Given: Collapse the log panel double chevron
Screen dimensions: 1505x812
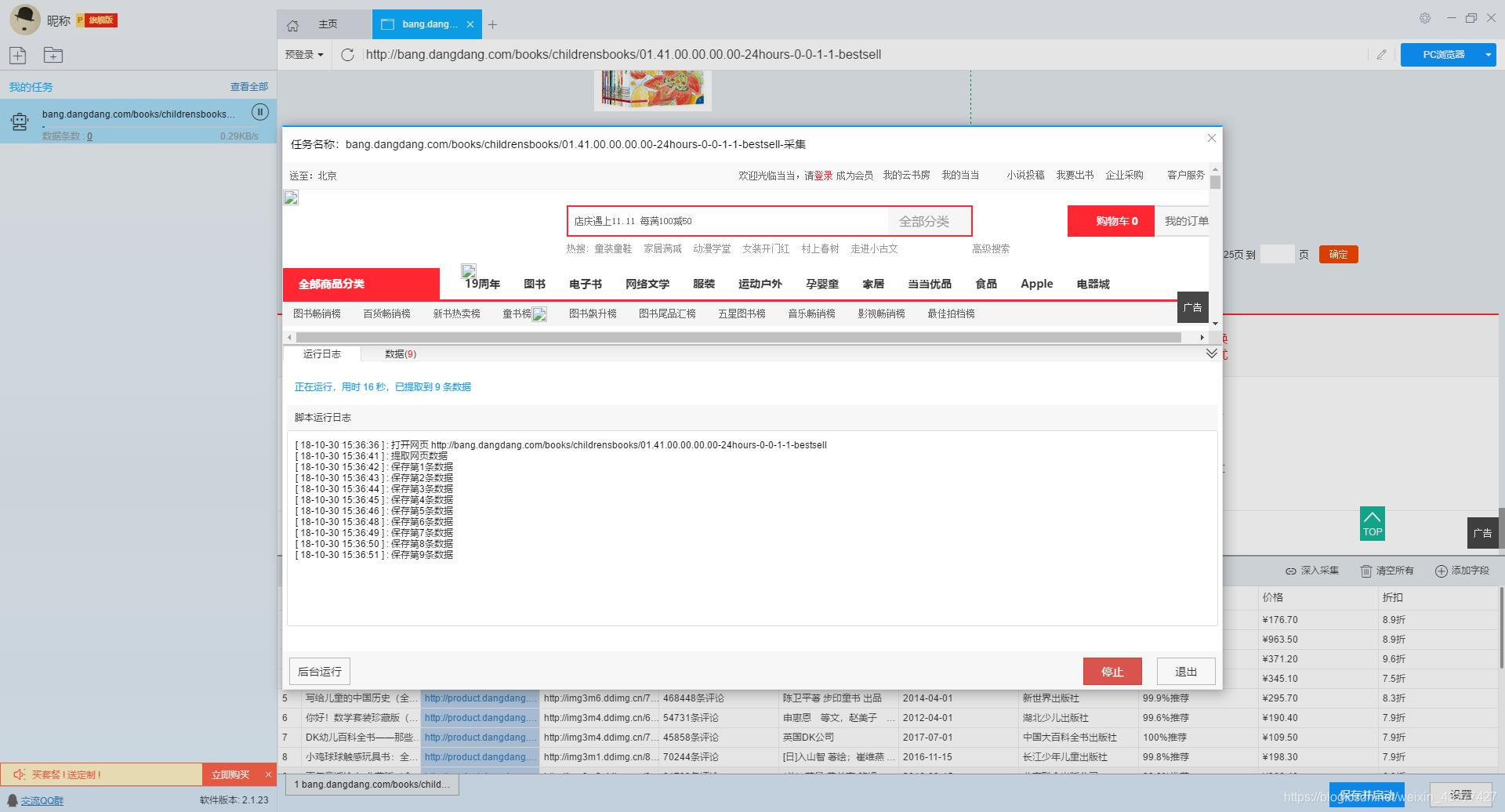Looking at the screenshot, I should (1211, 353).
